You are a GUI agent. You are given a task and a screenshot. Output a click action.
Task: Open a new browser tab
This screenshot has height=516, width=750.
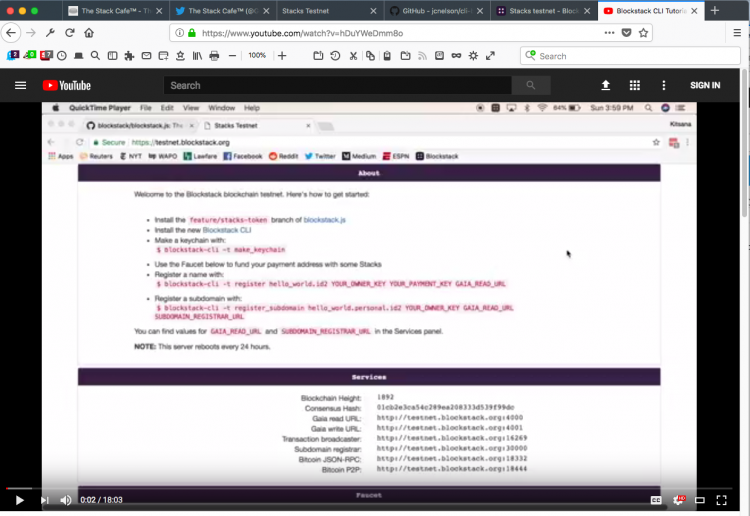coord(715,11)
